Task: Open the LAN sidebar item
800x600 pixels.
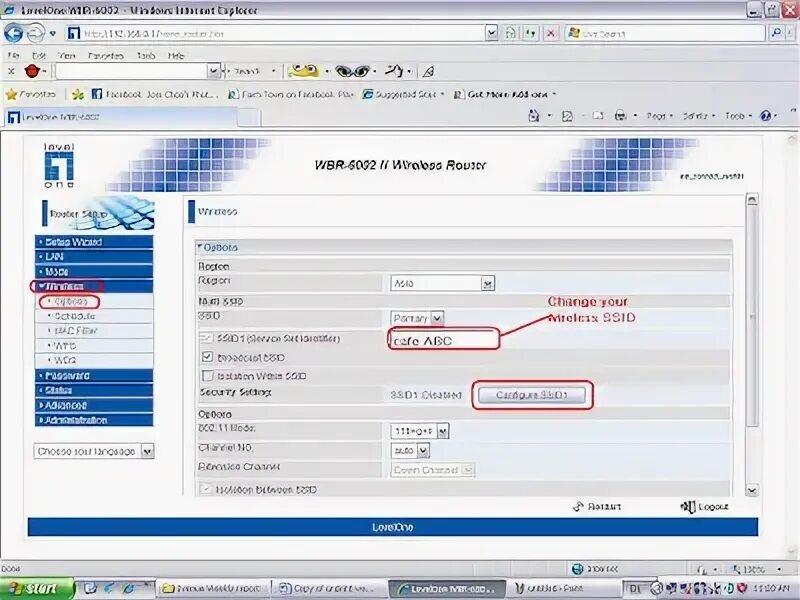Action: (94, 257)
